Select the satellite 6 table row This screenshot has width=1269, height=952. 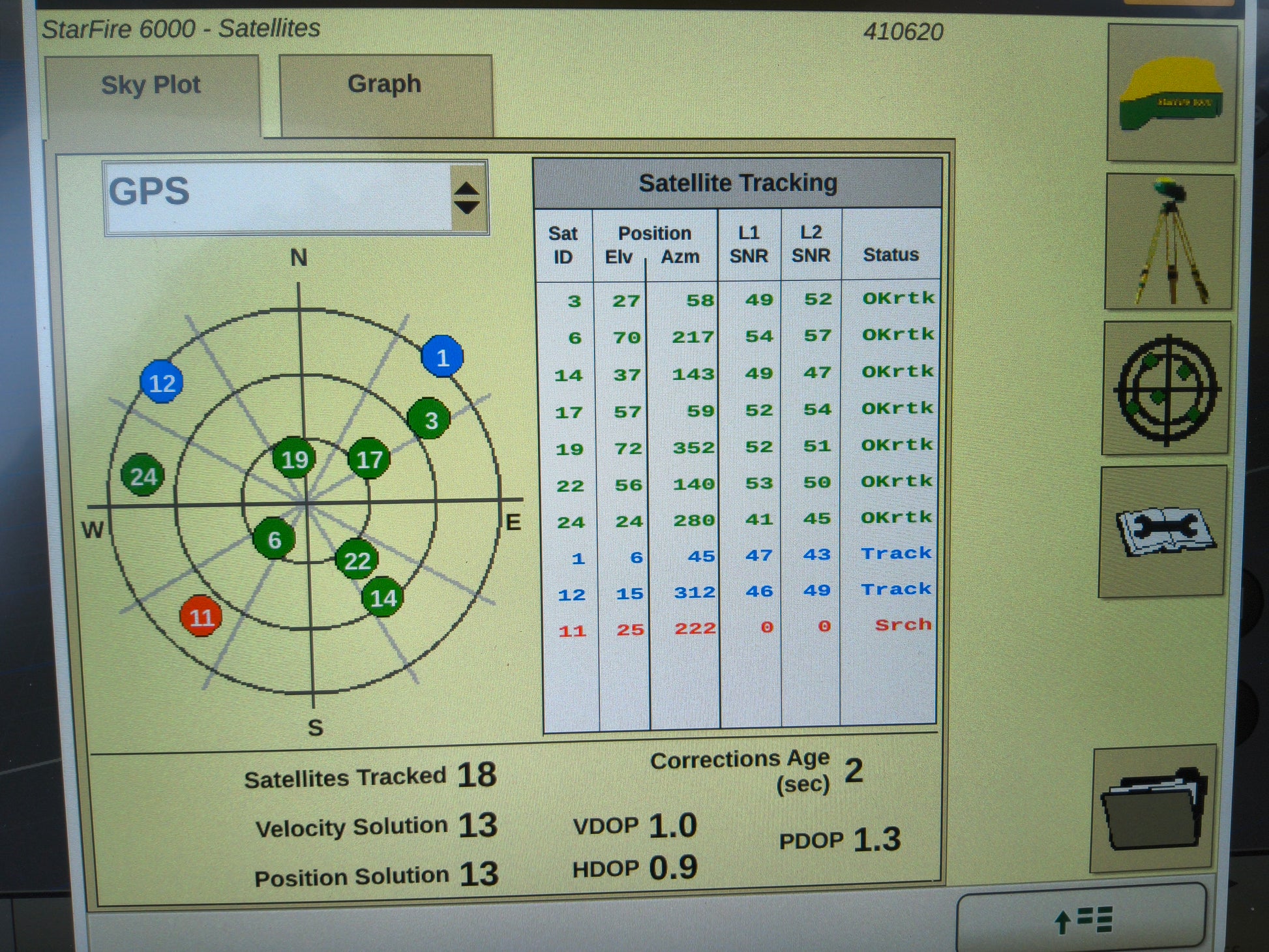click(x=736, y=337)
